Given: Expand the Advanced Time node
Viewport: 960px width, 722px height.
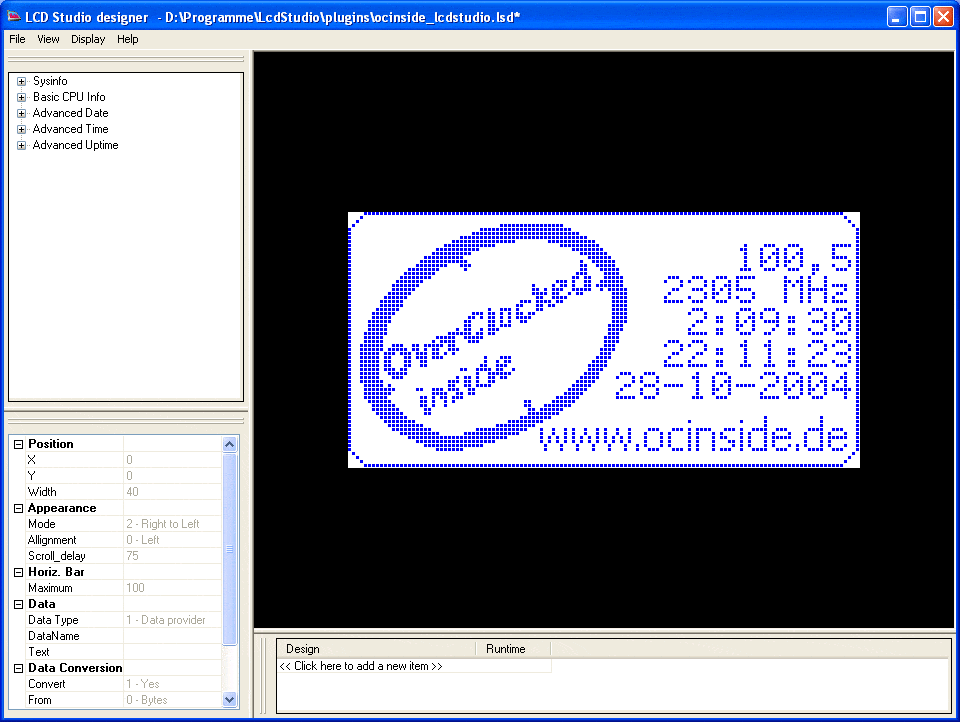Looking at the screenshot, I should pos(21,129).
